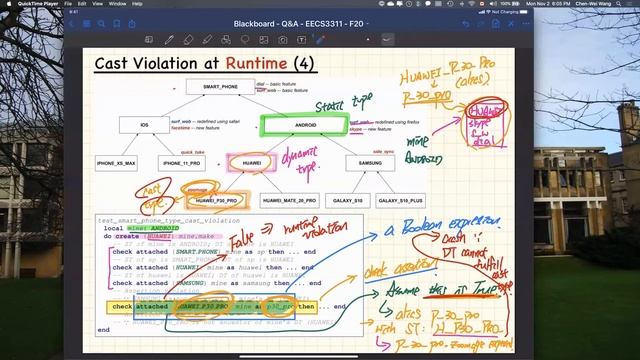Redo the last undone stroke

click(480, 24)
